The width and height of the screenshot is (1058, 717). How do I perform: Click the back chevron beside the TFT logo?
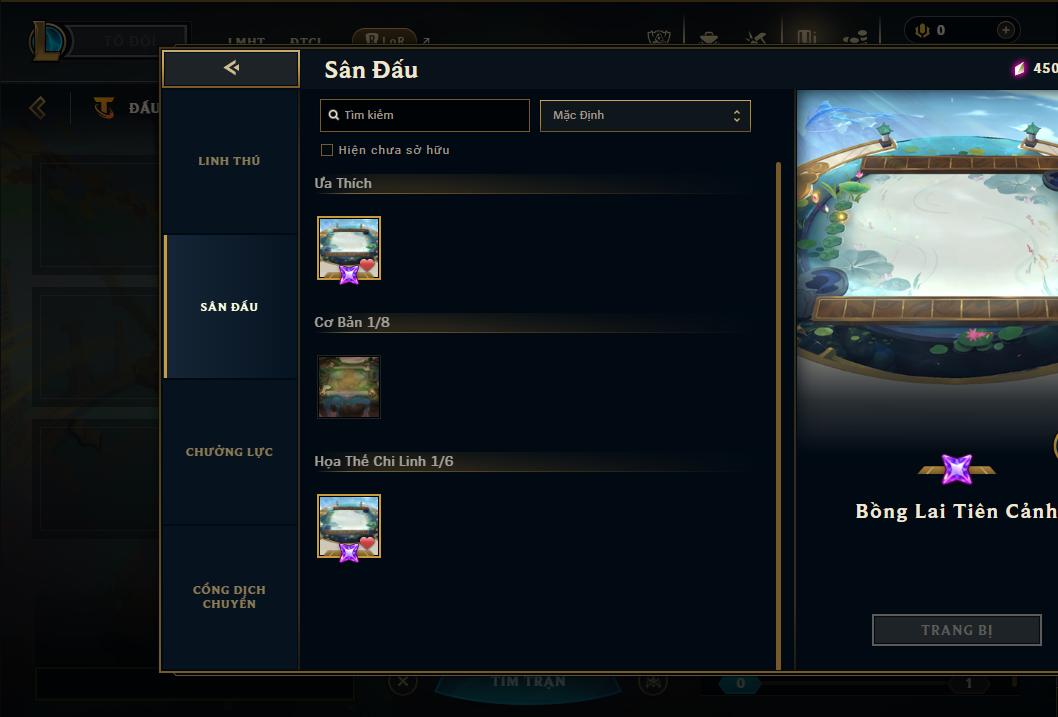[38, 107]
